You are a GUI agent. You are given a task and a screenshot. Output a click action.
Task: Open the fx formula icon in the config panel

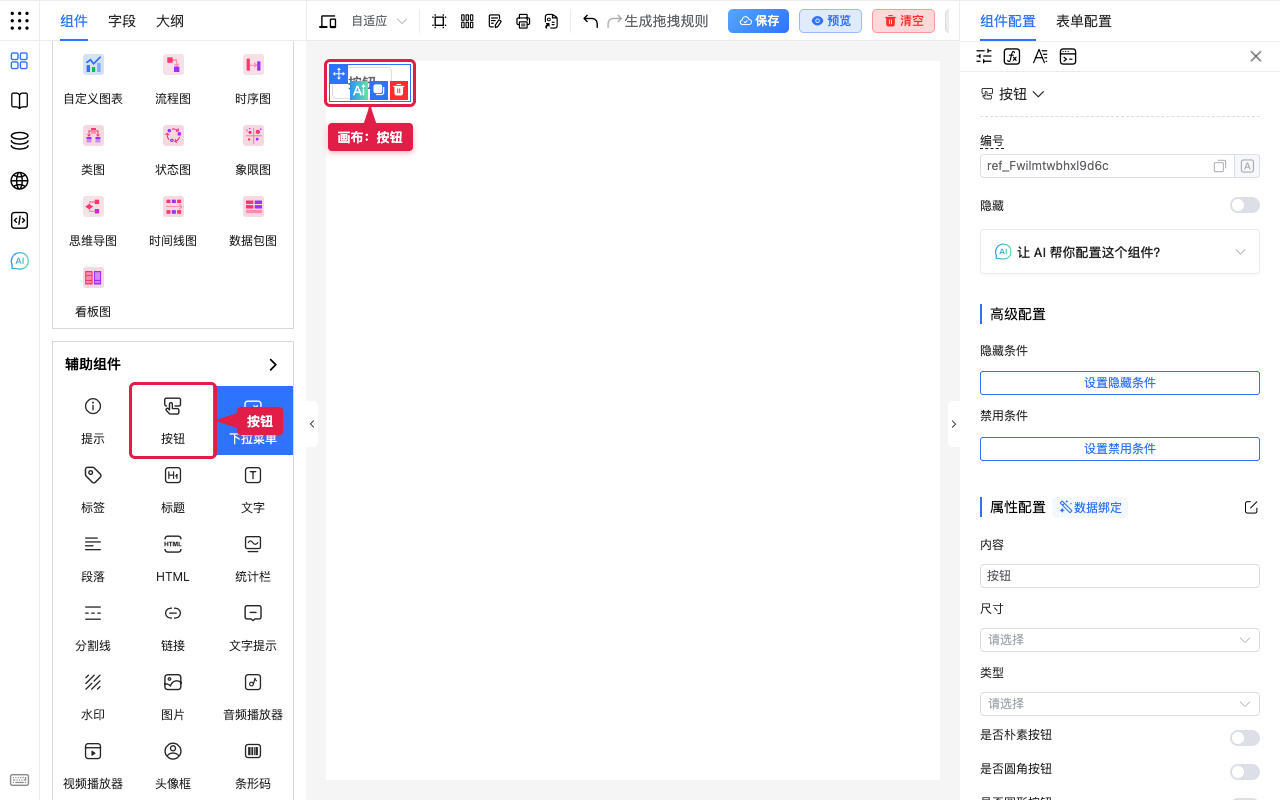(x=1012, y=56)
